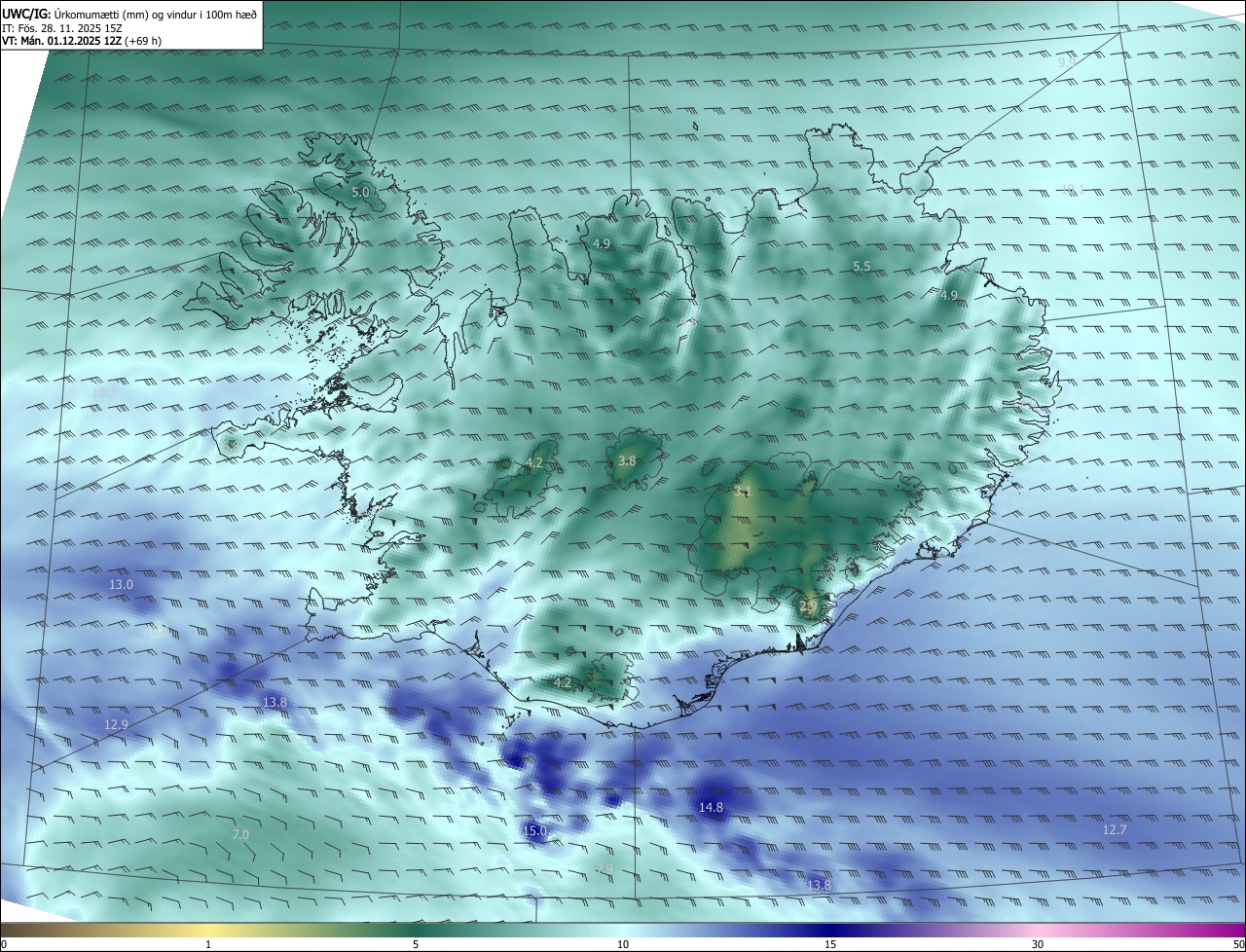Click the 14.8 value south of Iceland
Screen dimensions: 1246x952
point(712,808)
